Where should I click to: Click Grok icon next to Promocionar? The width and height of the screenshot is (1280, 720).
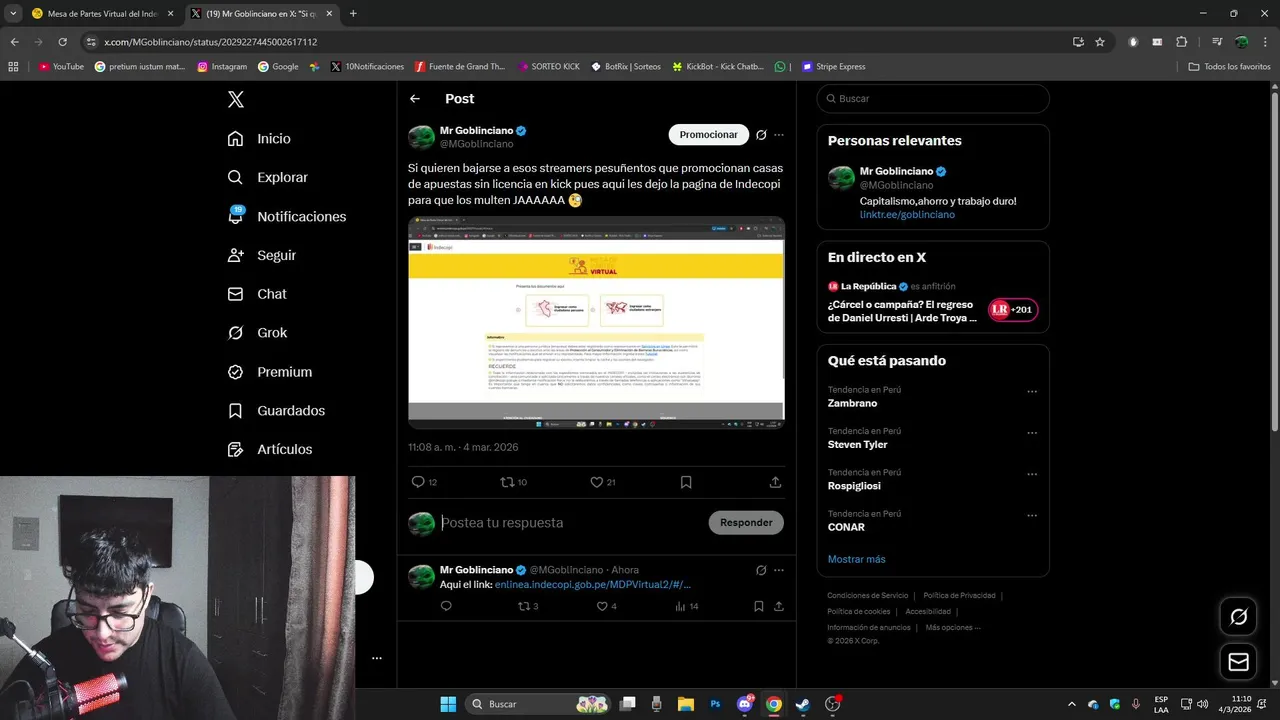(761, 135)
